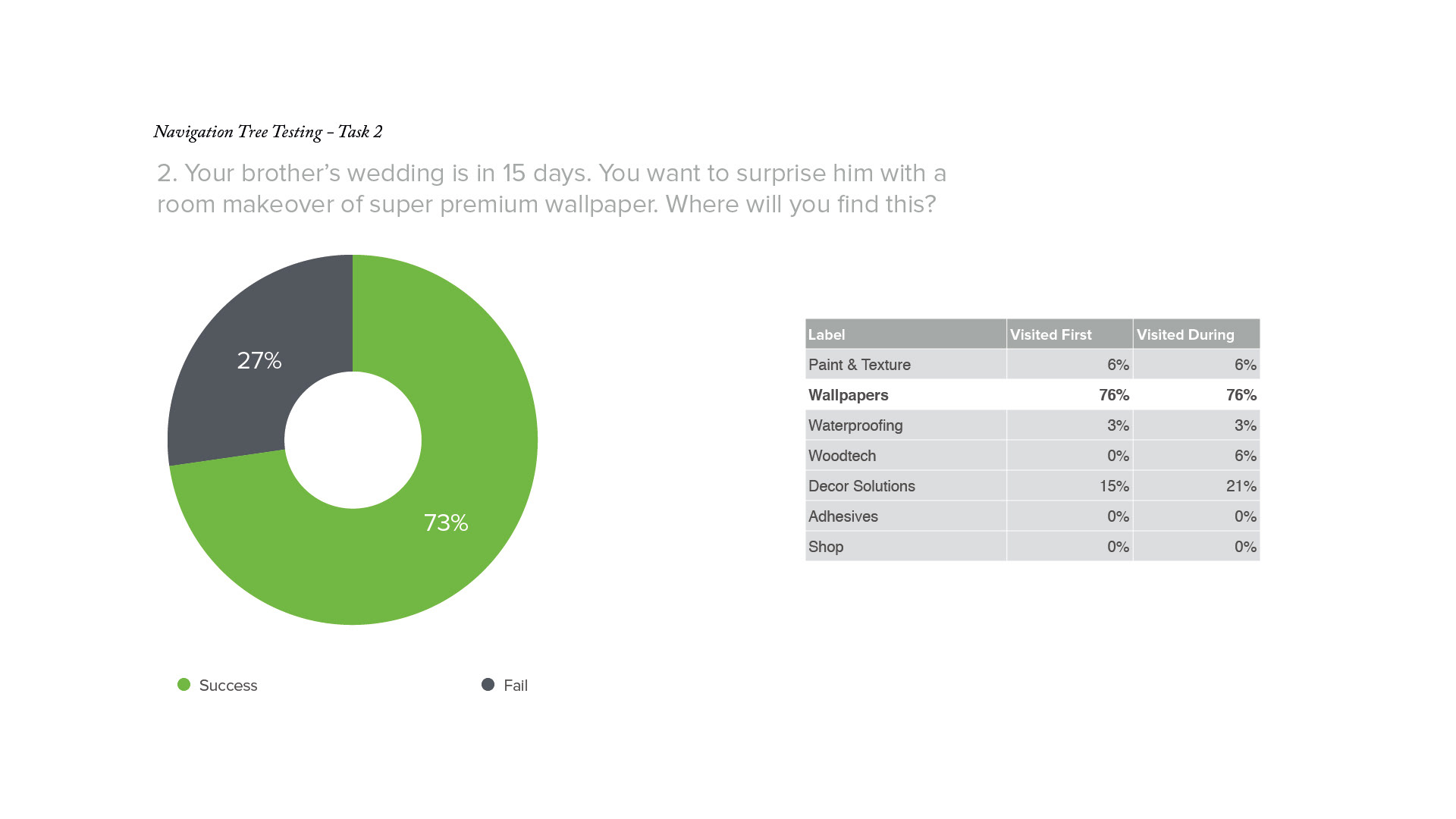Screen dimensions: 1456x819
Task: Click the Waterproofing row label
Action: click(x=855, y=425)
